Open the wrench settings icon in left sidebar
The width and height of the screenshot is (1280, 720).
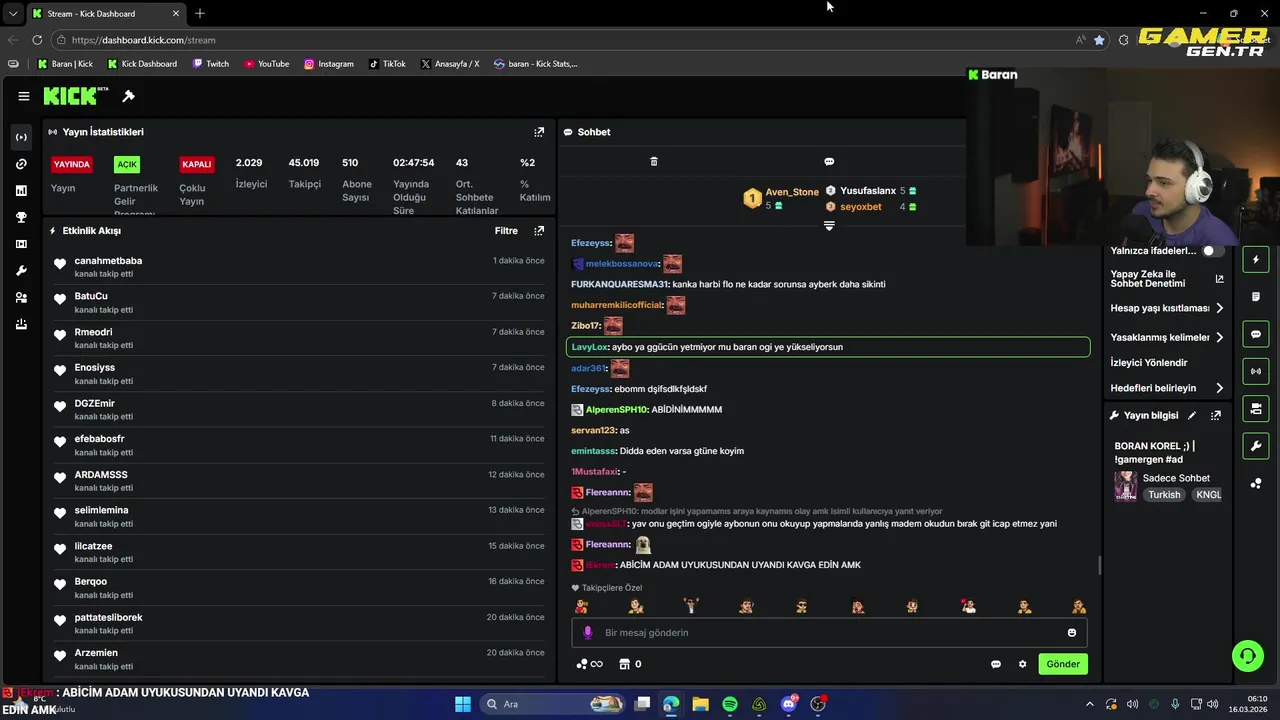[22, 271]
